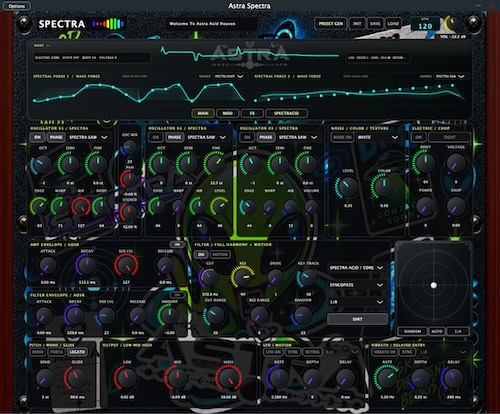
Task: Switch to the MOD tab
Action: click(x=227, y=113)
